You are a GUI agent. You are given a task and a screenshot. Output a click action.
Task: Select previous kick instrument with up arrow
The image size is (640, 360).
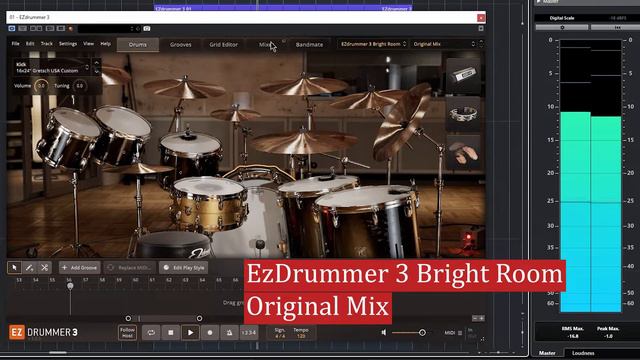97,63
